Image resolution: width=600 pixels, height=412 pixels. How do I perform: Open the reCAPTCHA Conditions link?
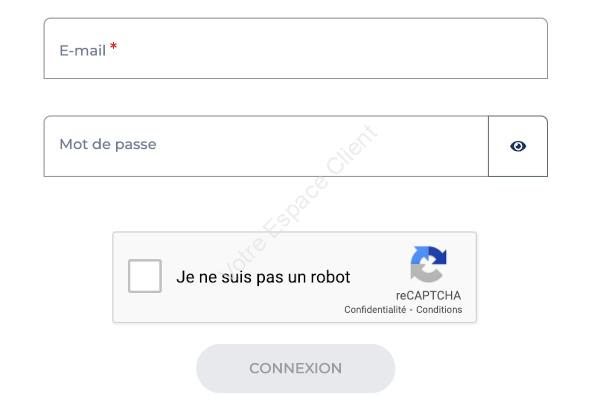[439, 309]
